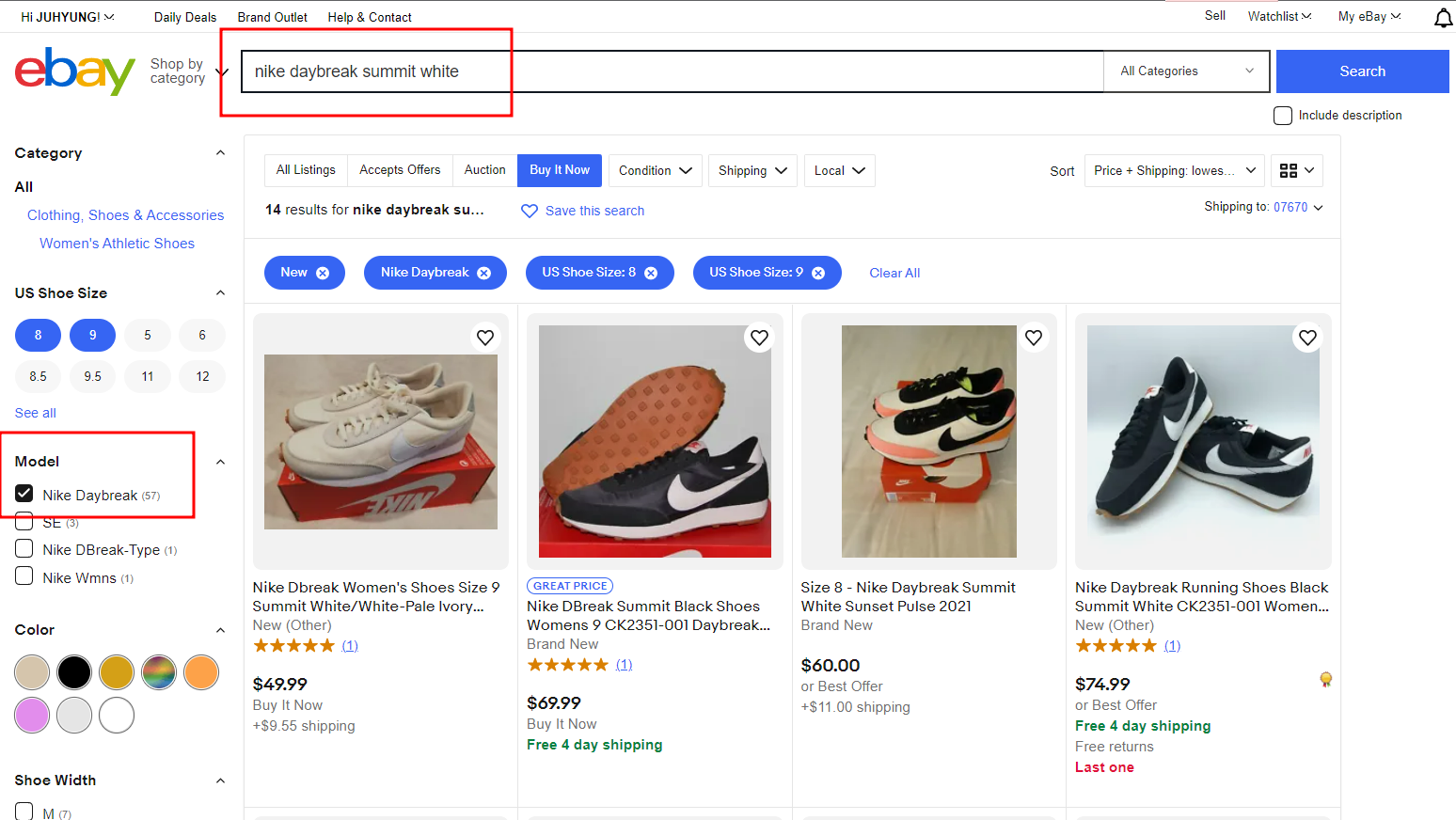The image size is (1456, 820).
Task: Check the Nike Wmns model filter
Action: tap(24, 576)
